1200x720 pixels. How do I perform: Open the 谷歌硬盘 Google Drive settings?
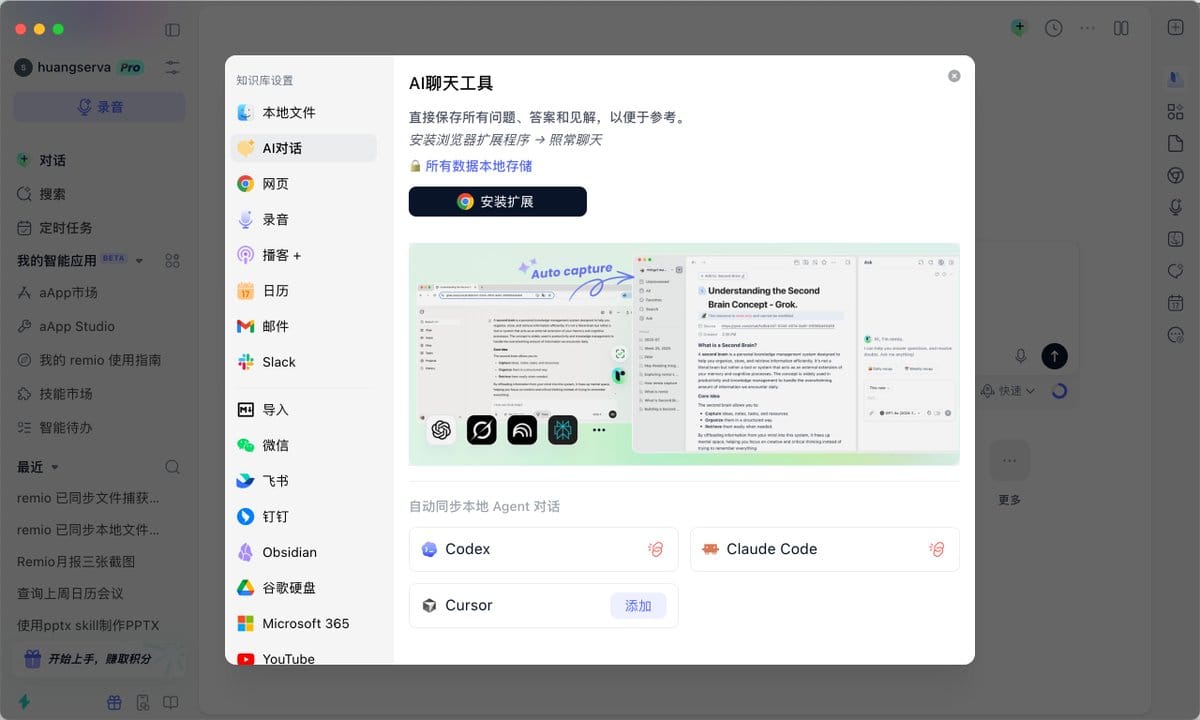(x=304, y=588)
